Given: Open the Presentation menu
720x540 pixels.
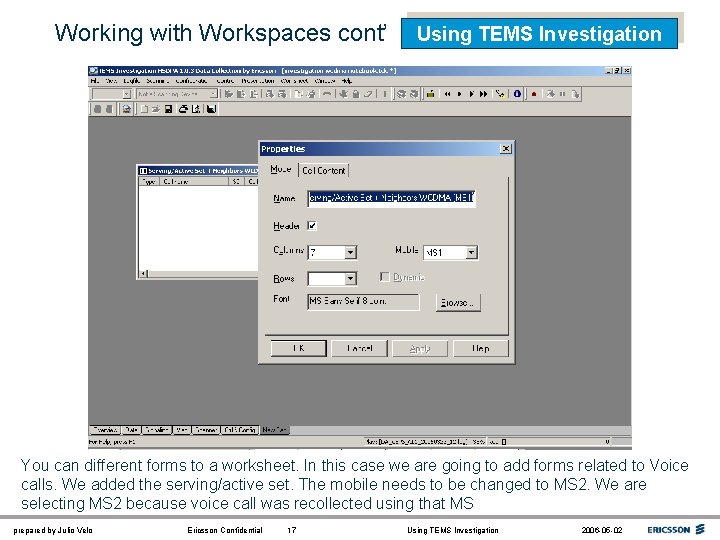Looking at the screenshot, I should tap(258, 81).
